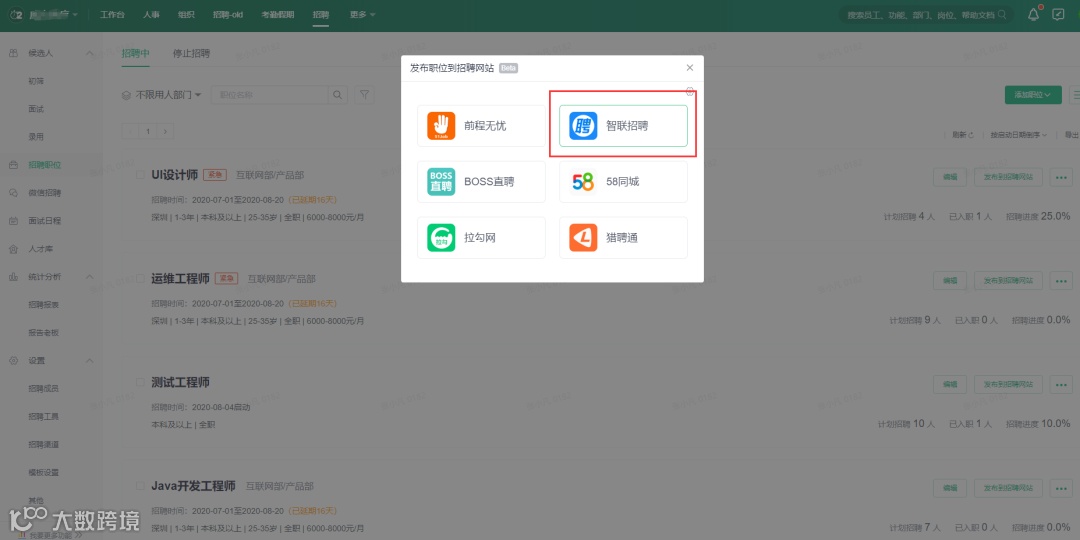The width and height of the screenshot is (1080, 540).
Task: Open the 添加职位 dropdown button
Action: pos(1033,95)
